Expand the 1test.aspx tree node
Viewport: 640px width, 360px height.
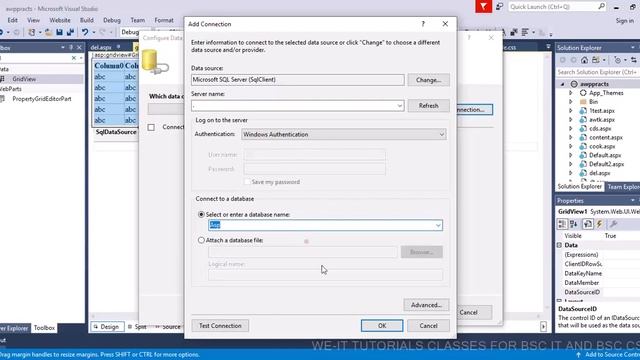pos(571,111)
